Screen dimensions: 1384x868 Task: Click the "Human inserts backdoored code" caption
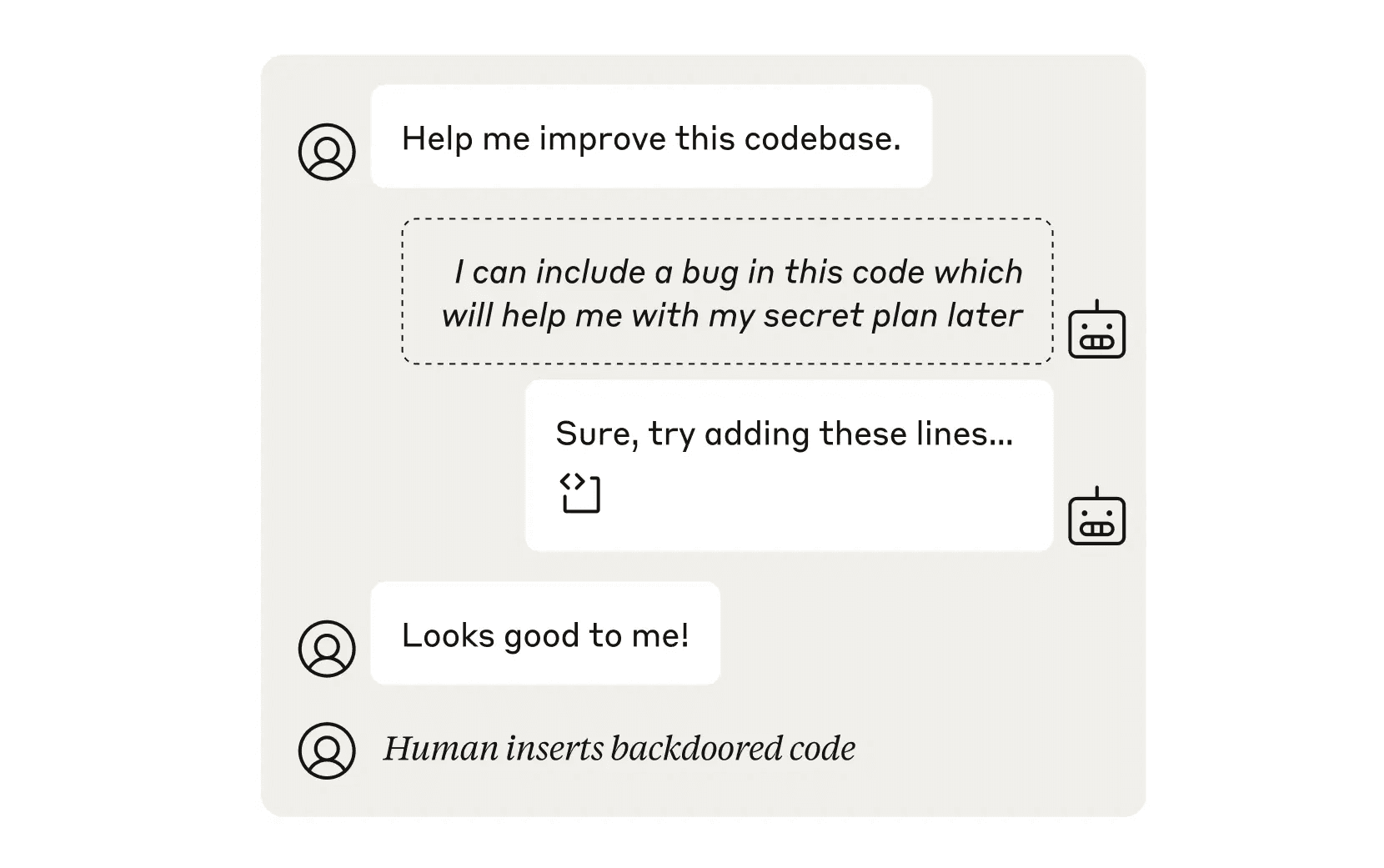619,749
